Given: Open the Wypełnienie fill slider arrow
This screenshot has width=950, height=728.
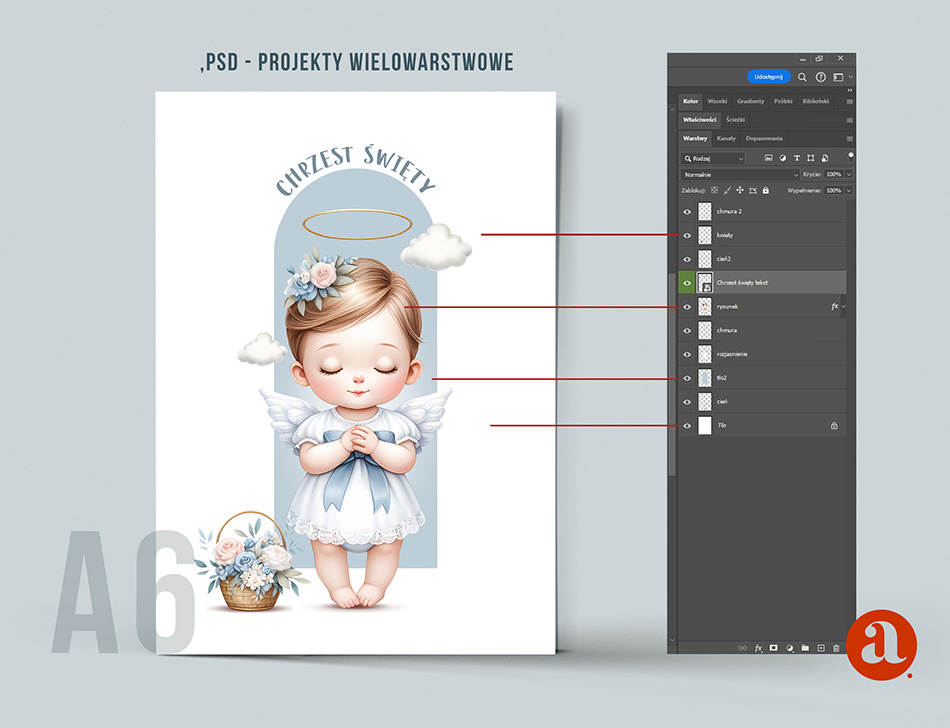Looking at the screenshot, I should click(x=849, y=190).
